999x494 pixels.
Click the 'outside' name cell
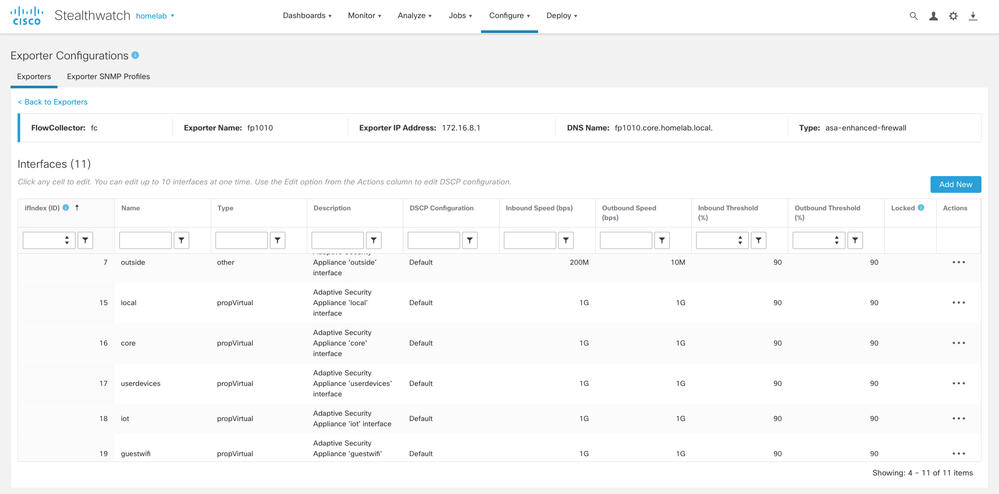(133, 262)
